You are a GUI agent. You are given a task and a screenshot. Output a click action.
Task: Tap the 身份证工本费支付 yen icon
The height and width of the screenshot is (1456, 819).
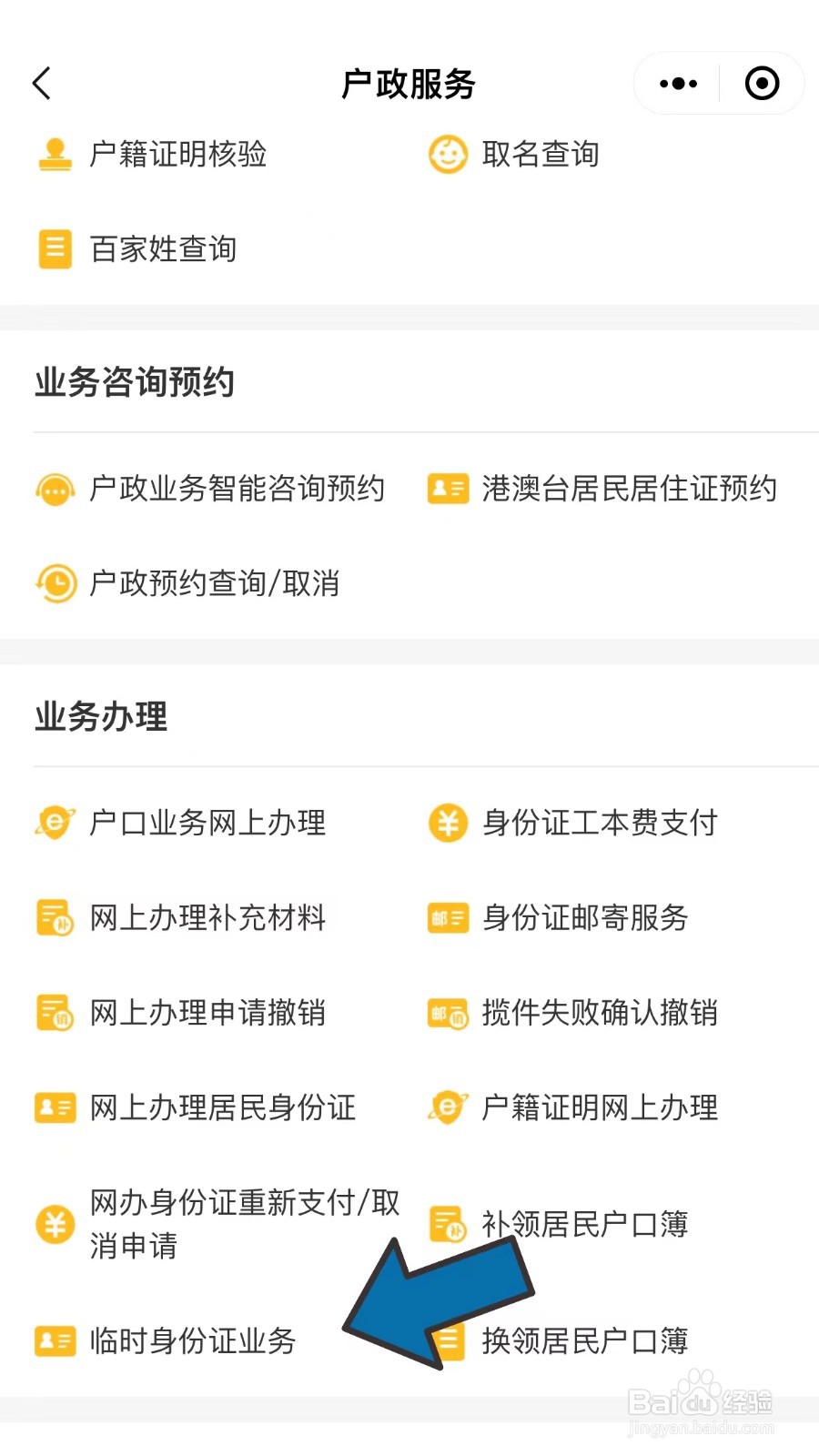pyautogui.click(x=448, y=823)
